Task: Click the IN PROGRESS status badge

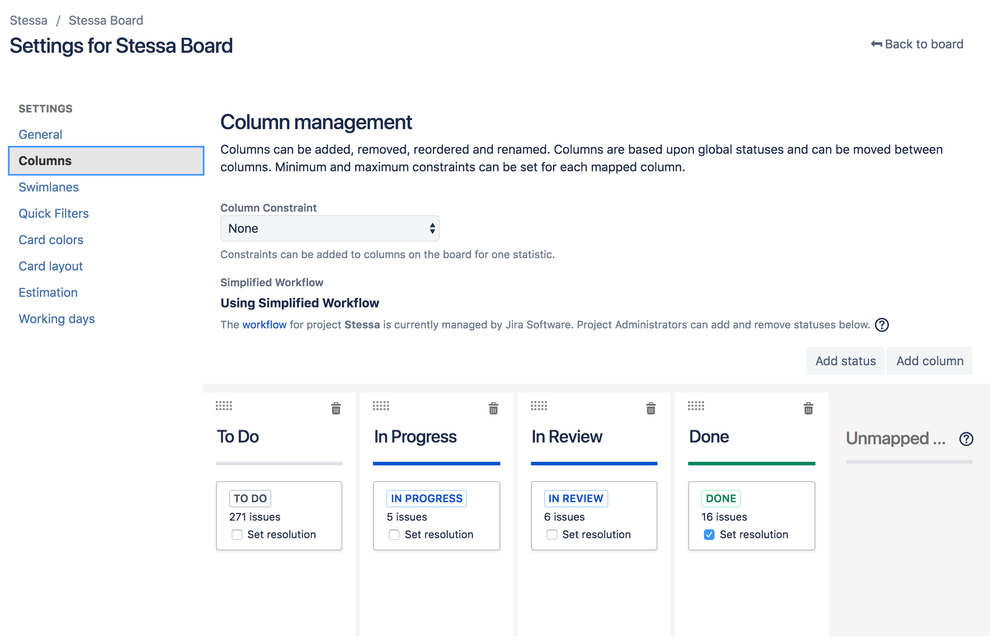Action: [x=426, y=498]
